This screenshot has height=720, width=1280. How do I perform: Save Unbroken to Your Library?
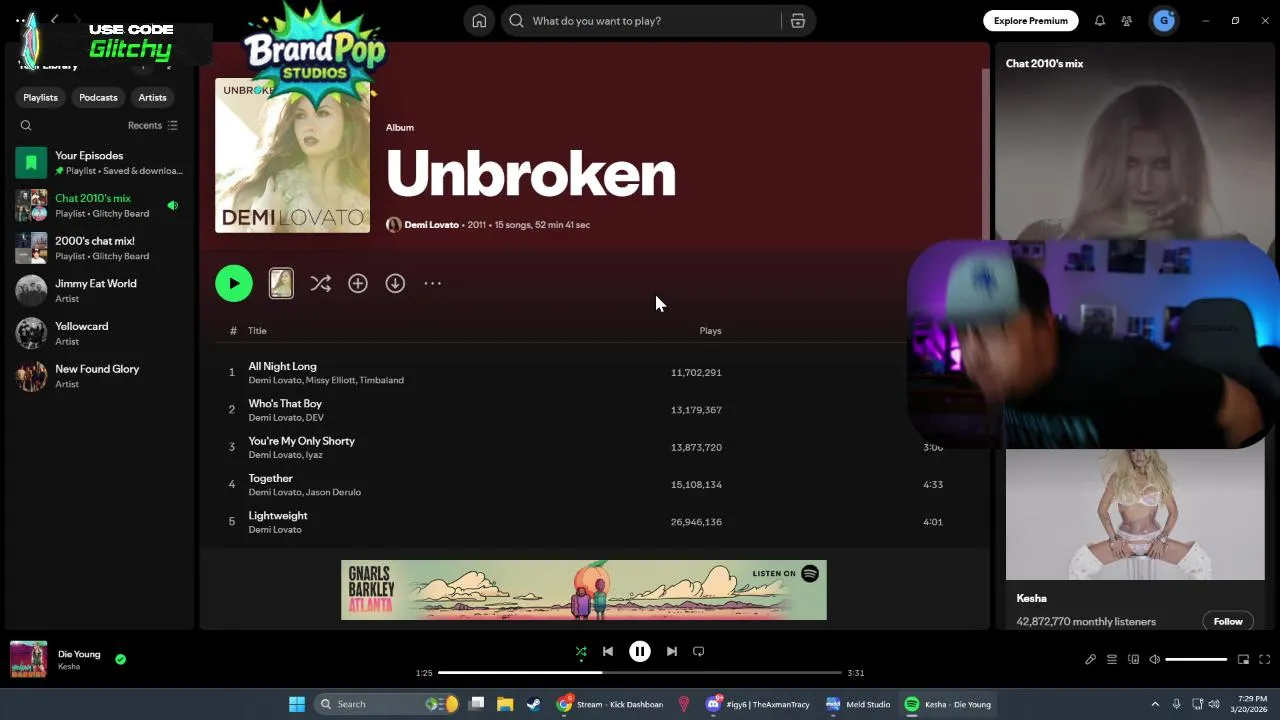coord(358,284)
